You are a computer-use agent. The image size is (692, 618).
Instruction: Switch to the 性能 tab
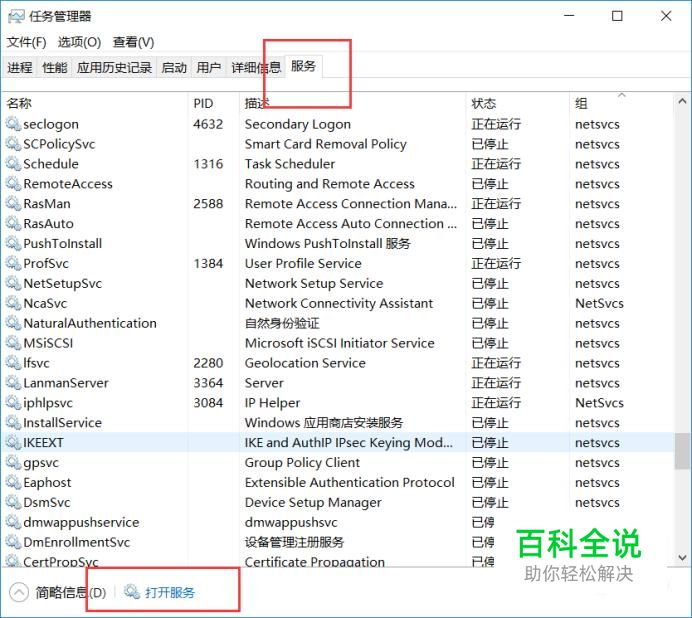55,67
